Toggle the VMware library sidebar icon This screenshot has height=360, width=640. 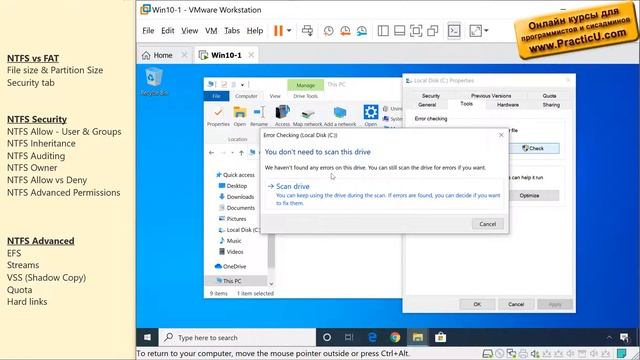(383, 31)
